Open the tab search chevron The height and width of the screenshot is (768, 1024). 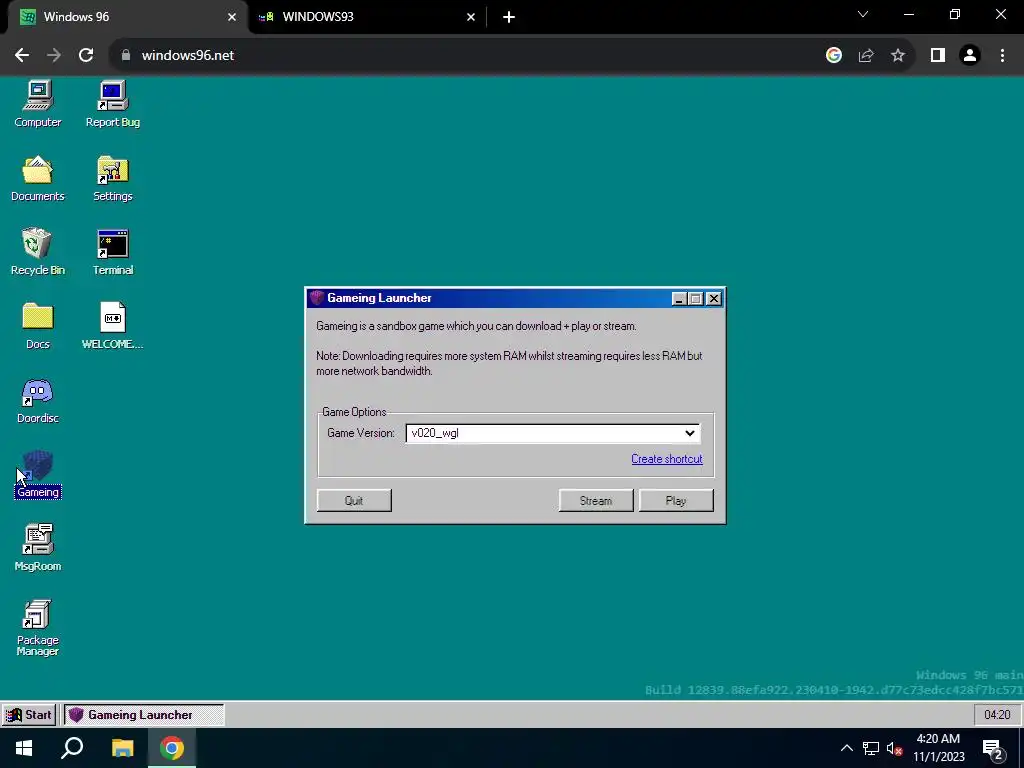[863, 14]
